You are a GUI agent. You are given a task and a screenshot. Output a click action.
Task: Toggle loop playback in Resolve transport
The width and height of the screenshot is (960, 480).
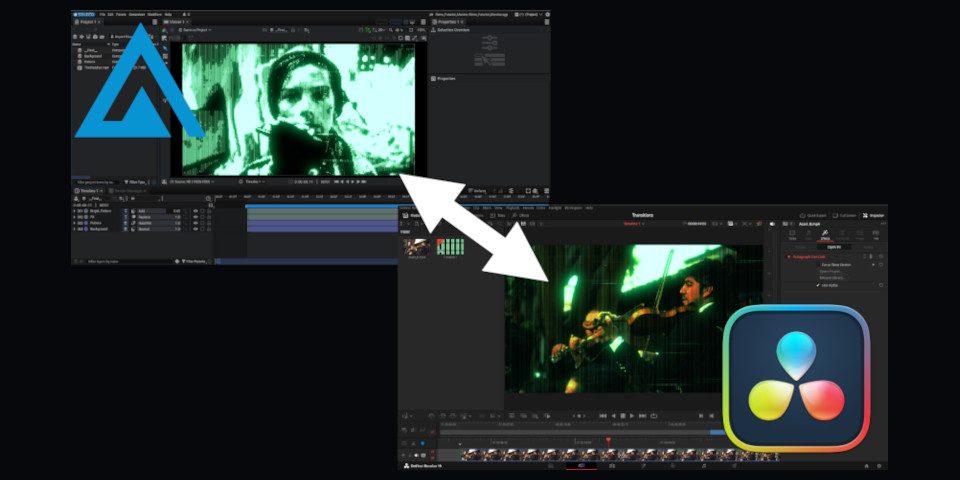pos(653,415)
